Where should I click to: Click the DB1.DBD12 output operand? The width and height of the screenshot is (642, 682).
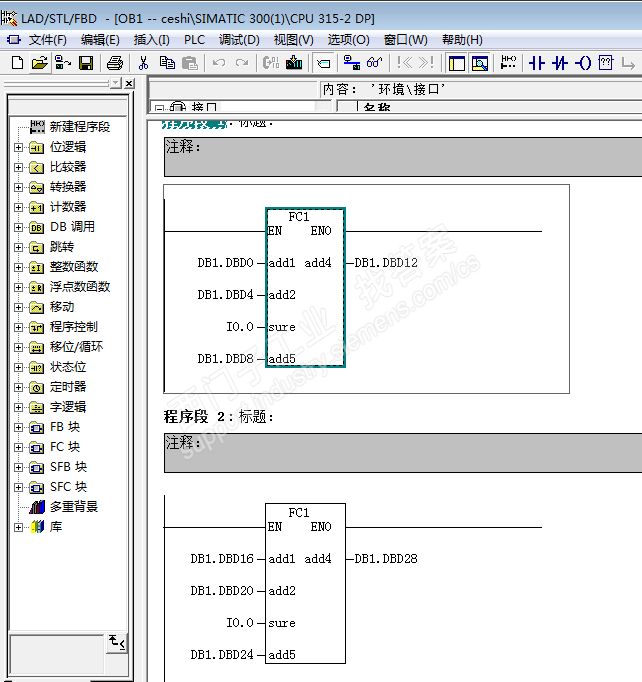pos(386,263)
